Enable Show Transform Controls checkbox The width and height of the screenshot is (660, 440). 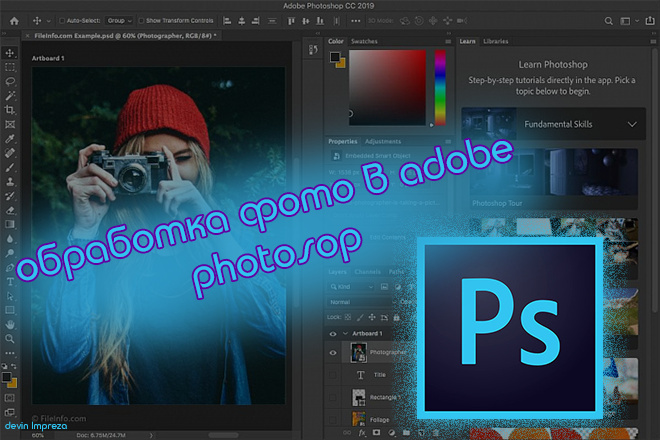tap(141, 21)
